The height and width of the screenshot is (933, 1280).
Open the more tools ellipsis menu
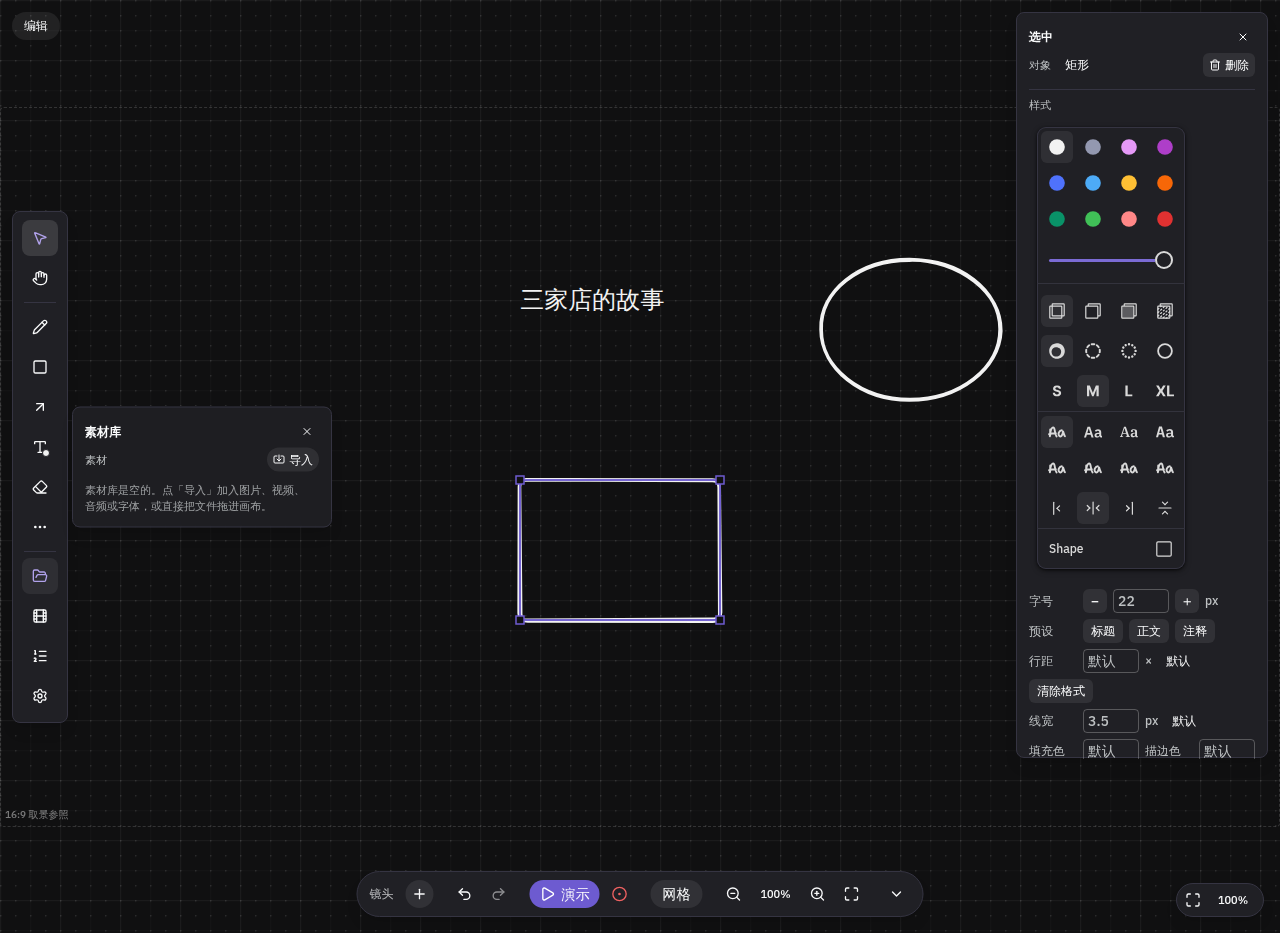(40, 527)
